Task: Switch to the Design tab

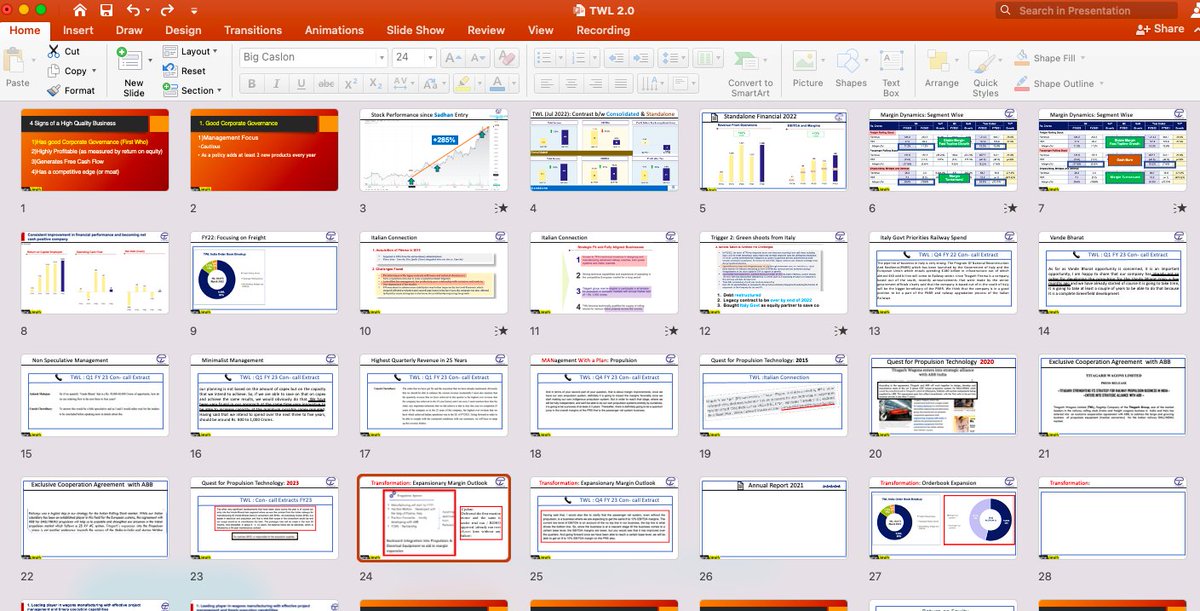Action: pyautogui.click(x=183, y=30)
